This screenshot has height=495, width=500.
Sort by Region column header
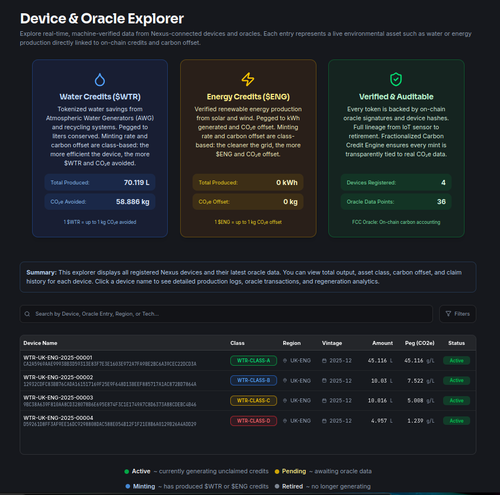click(x=292, y=343)
